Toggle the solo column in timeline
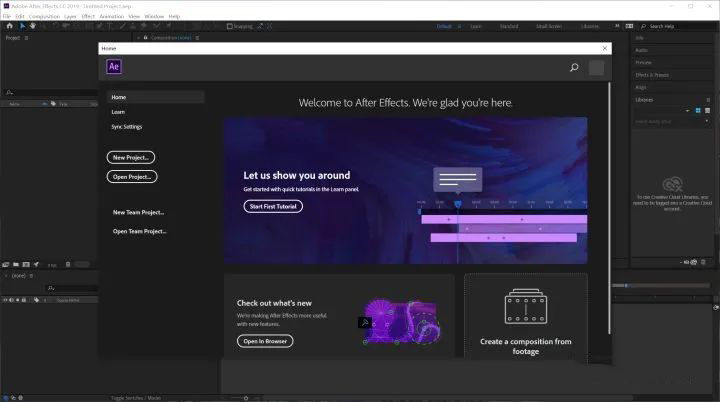 17,300
